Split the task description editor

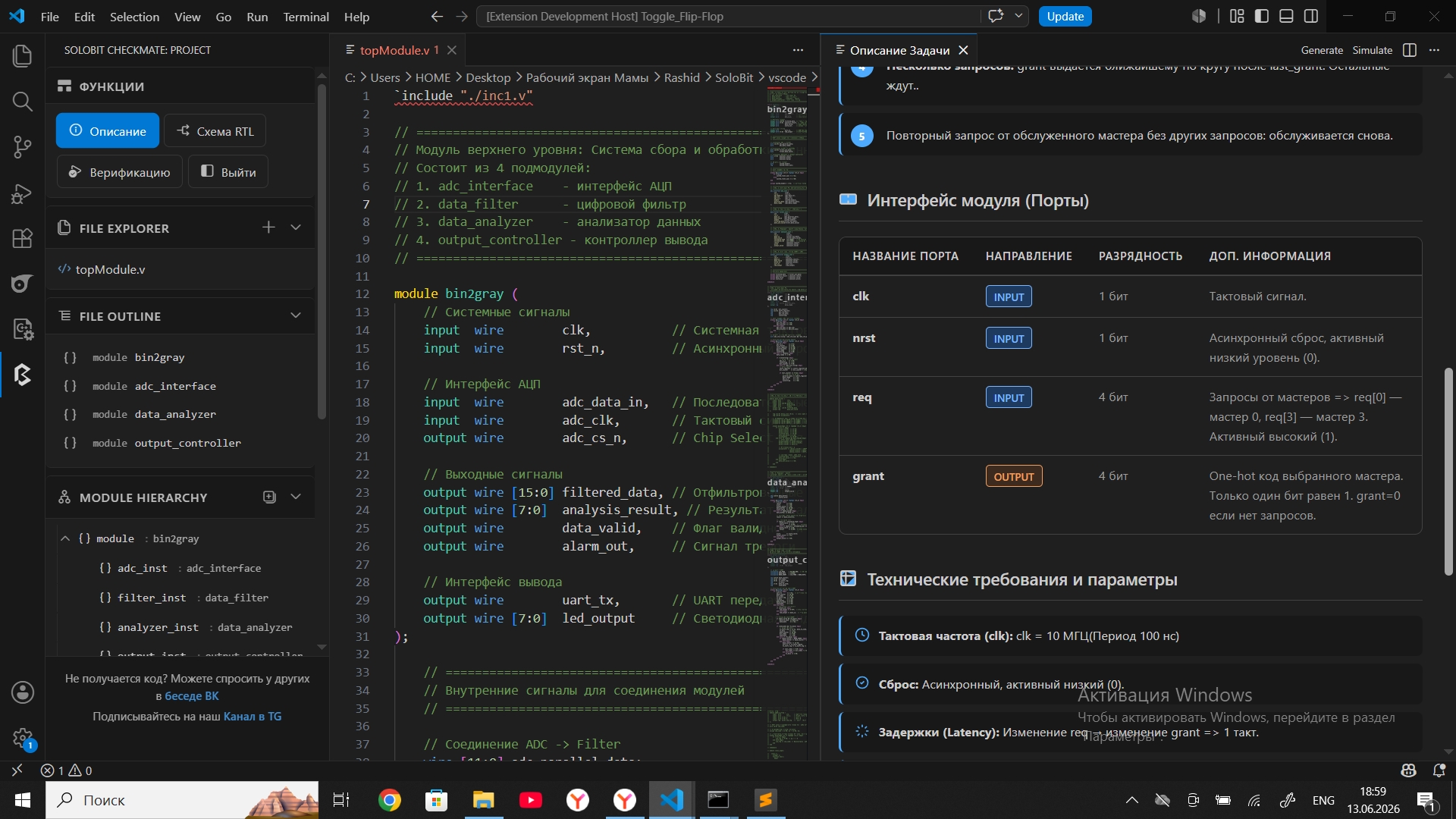(x=1410, y=50)
